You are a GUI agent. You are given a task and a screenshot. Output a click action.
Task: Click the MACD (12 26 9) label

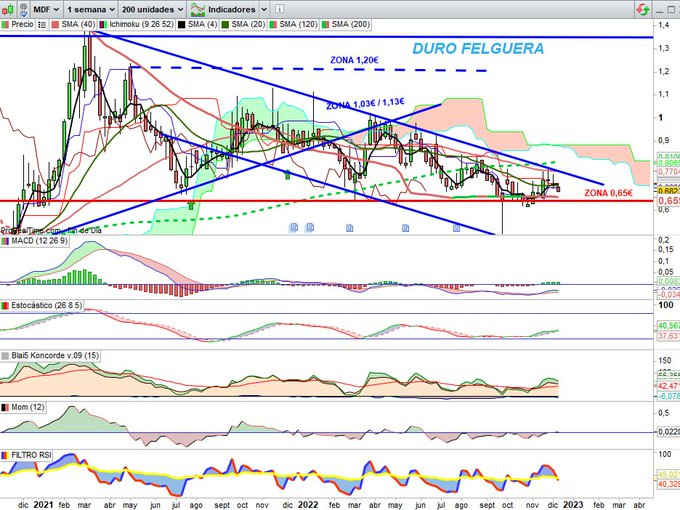tap(39, 240)
